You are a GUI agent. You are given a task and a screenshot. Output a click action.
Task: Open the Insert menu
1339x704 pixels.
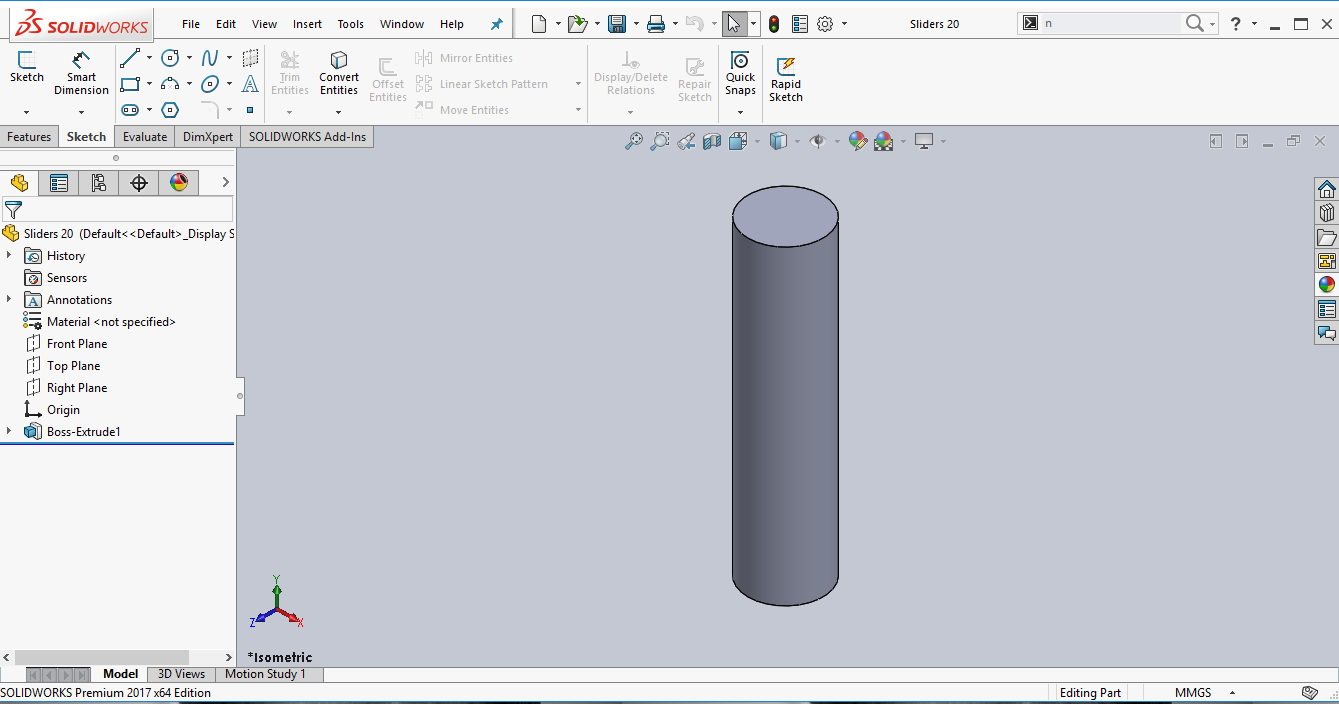coord(308,24)
